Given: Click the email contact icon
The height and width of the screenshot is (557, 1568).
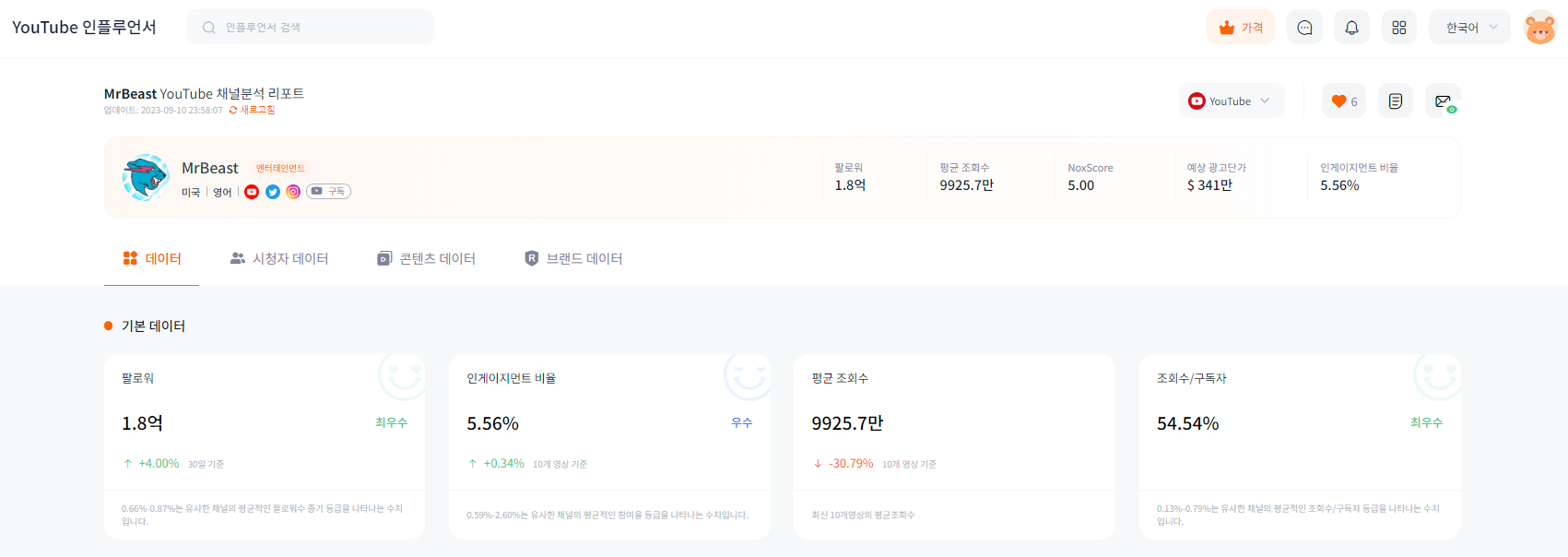Looking at the screenshot, I should pyautogui.click(x=1443, y=101).
